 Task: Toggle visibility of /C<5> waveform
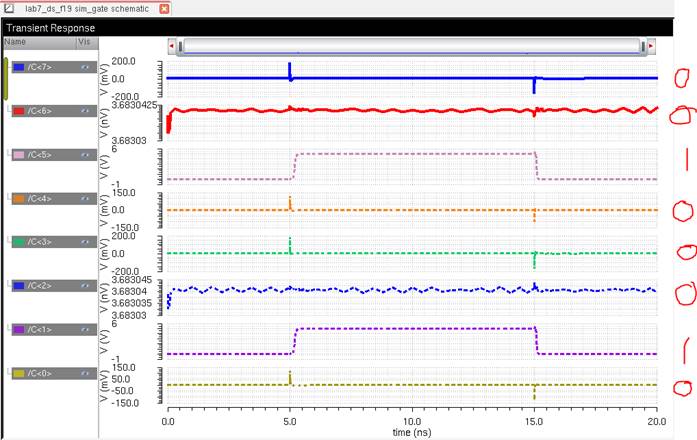[86, 155]
